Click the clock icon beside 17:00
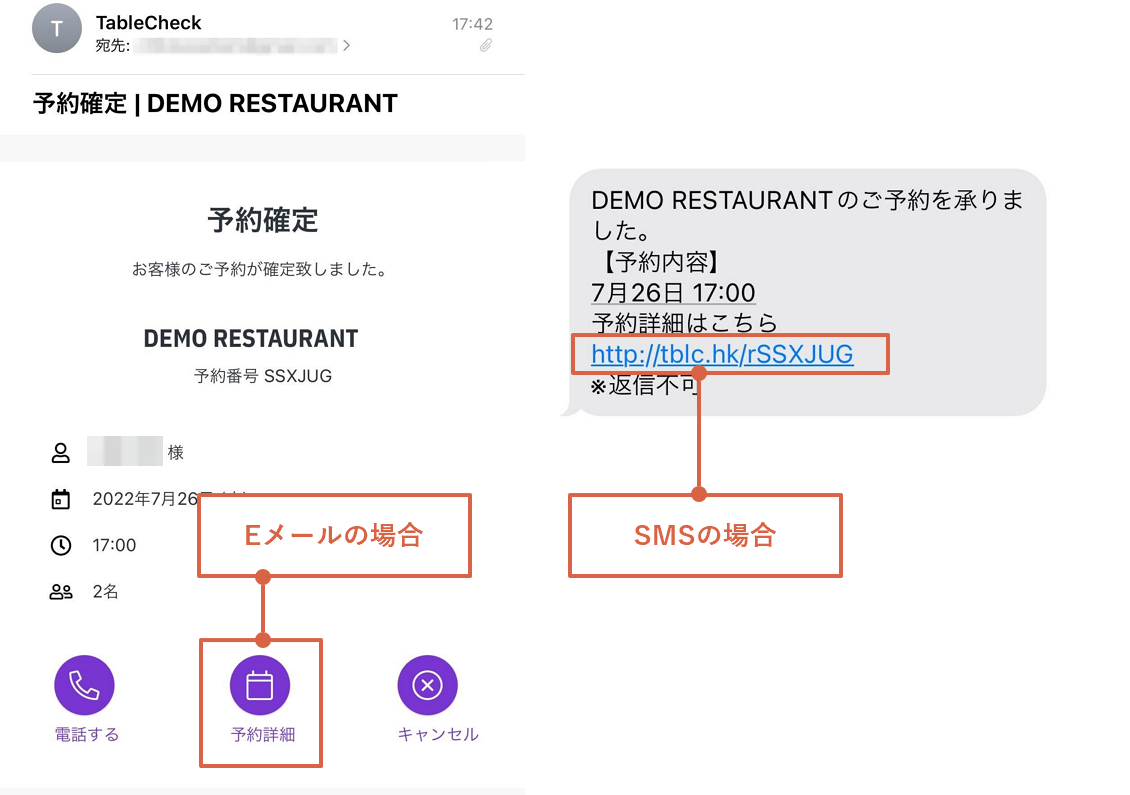 click(x=61, y=546)
